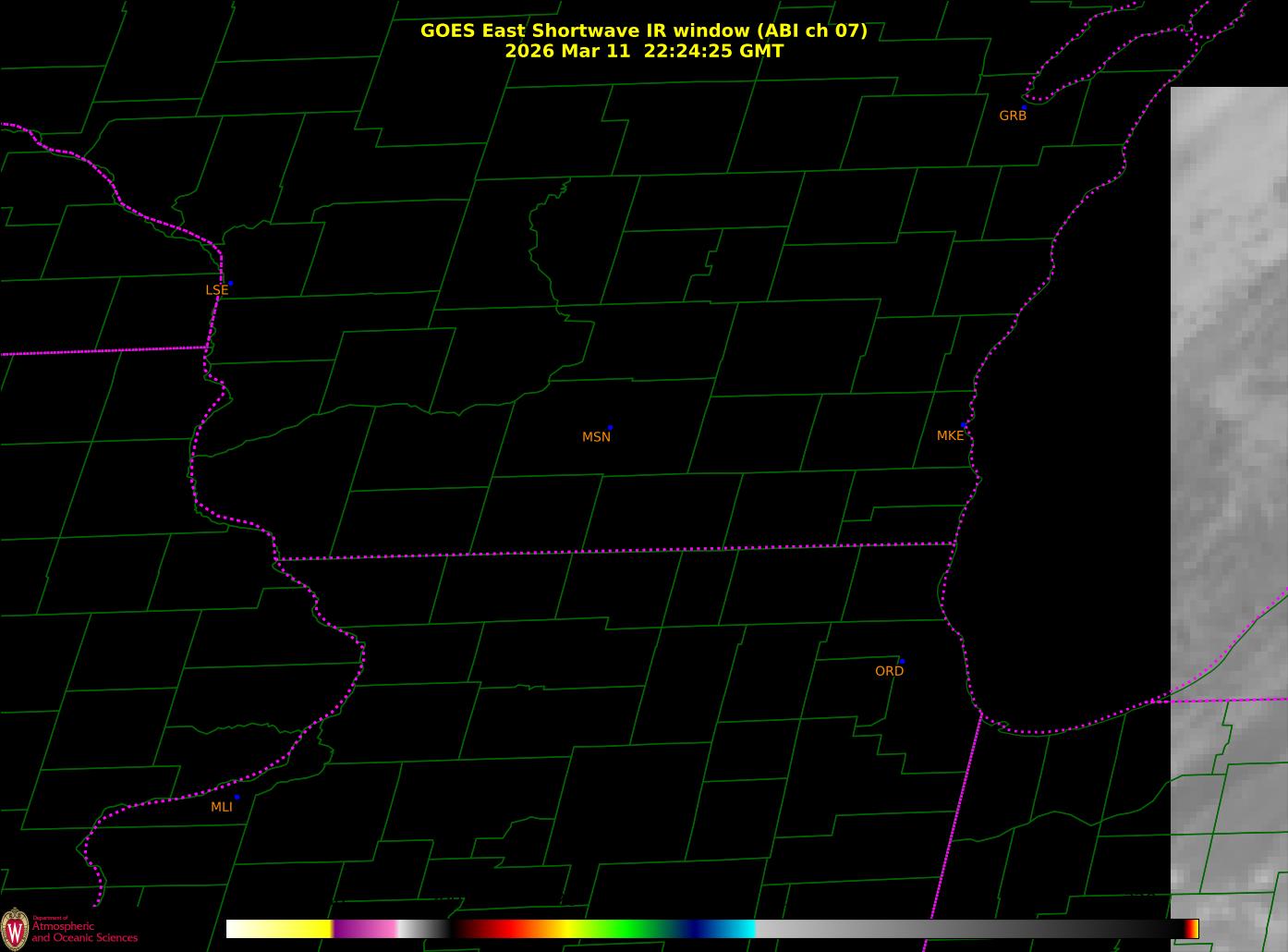Click the MKE station label

(950, 435)
